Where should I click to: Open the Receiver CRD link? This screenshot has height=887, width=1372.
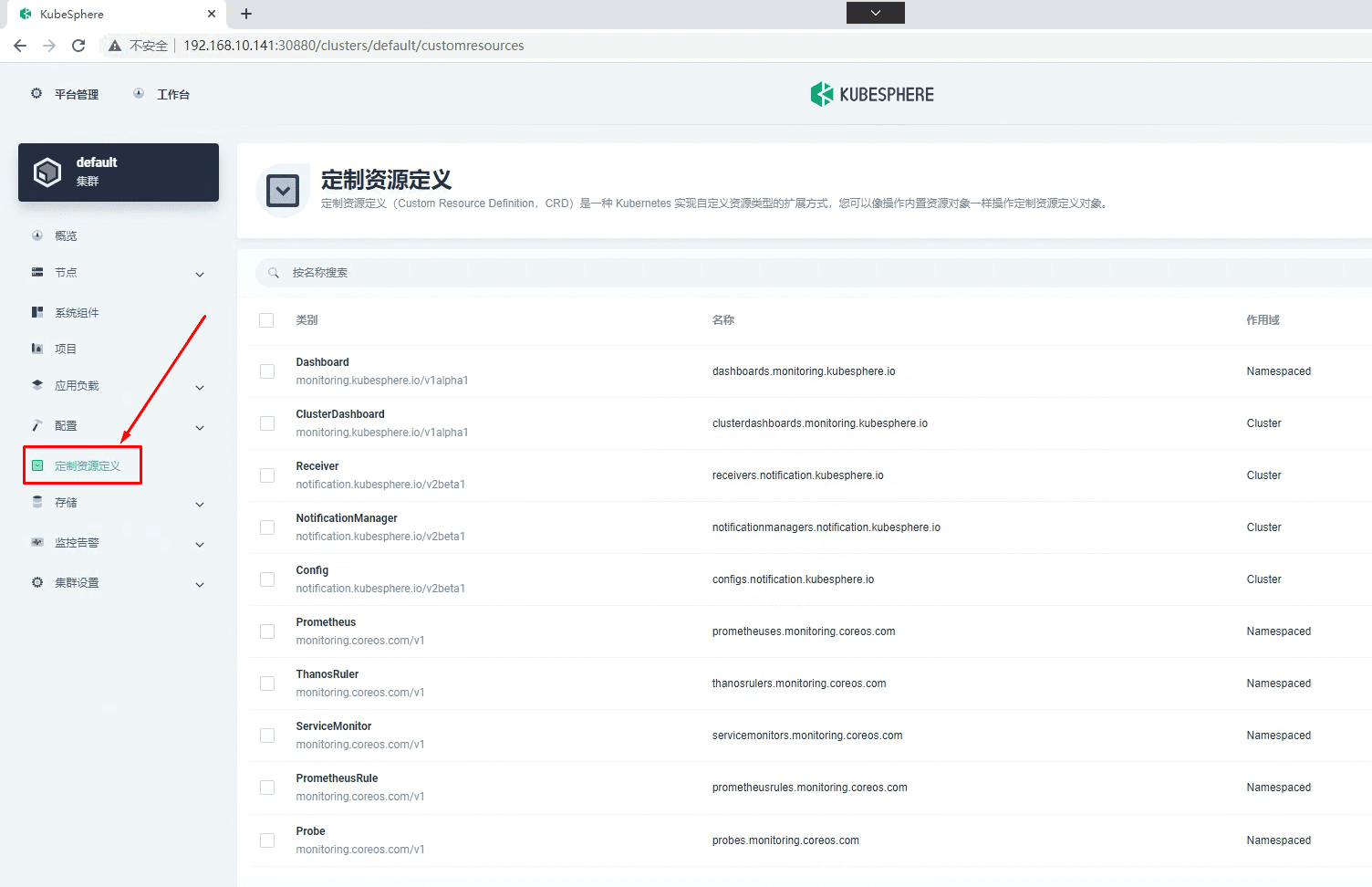317,466
